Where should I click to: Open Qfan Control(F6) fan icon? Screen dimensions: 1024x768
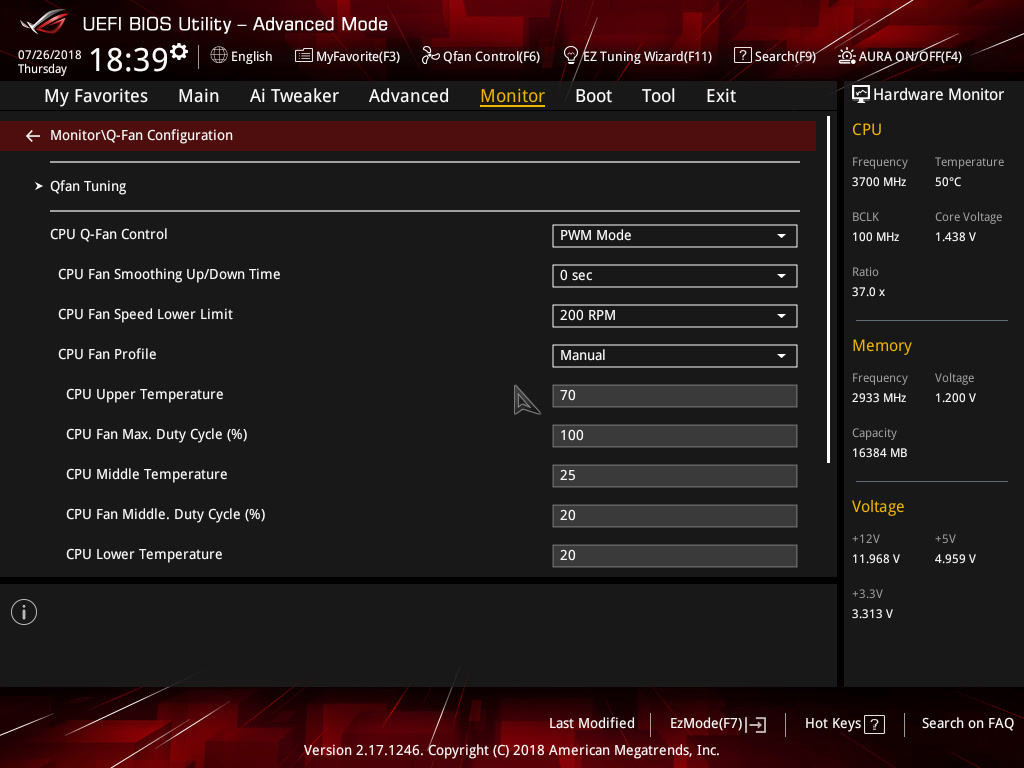430,56
